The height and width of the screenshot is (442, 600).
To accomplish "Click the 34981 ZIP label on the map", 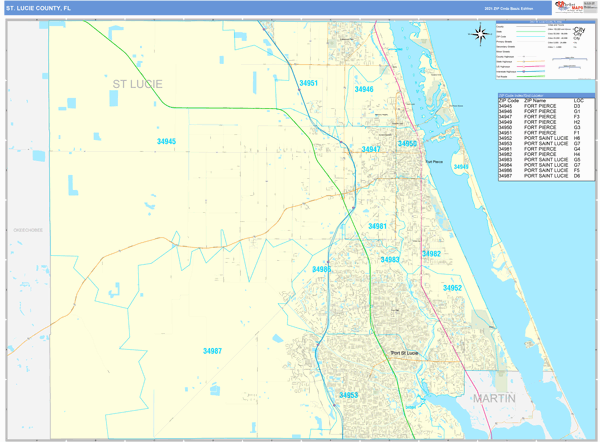I will coord(377,227).
